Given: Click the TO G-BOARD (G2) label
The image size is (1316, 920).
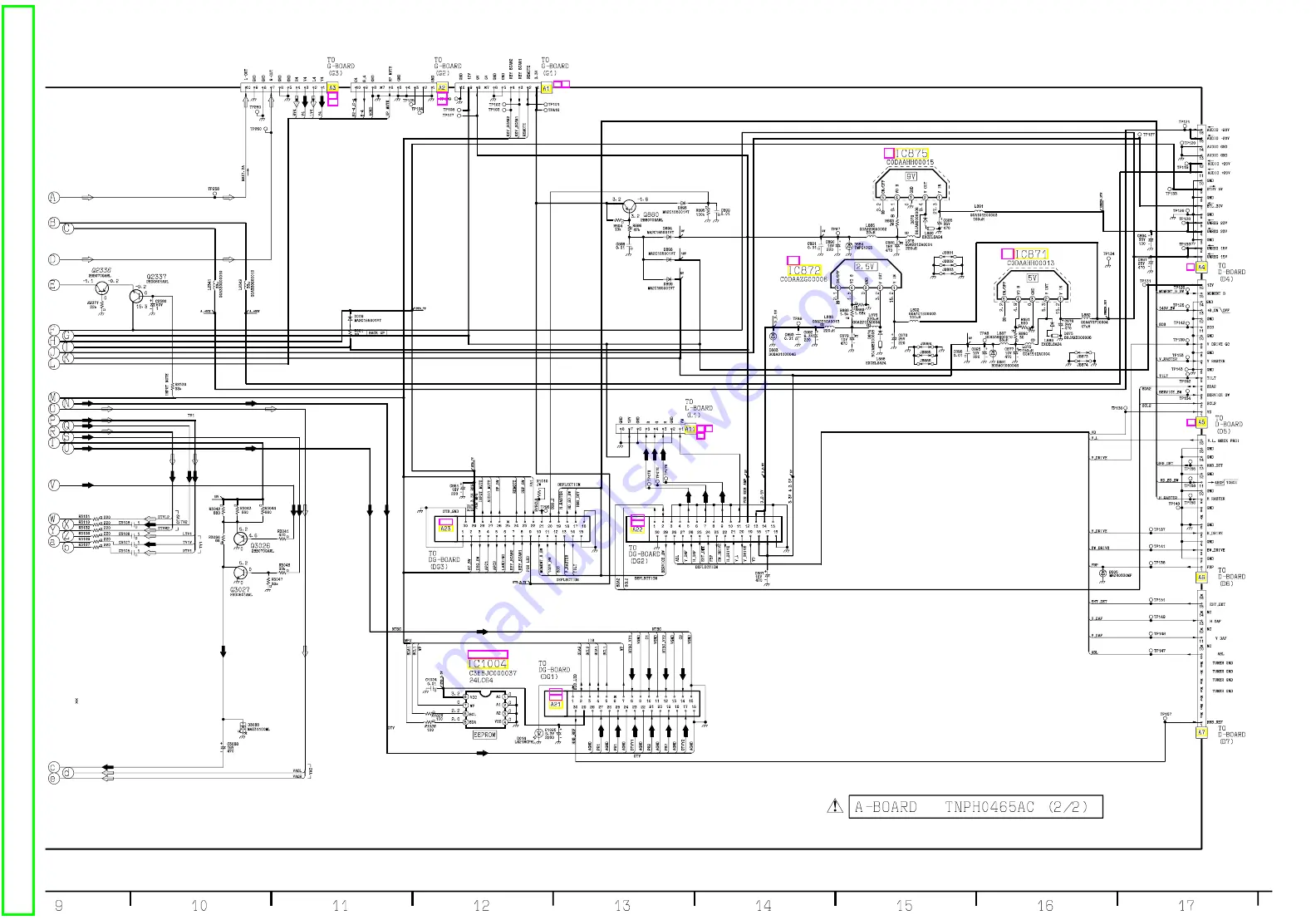Looking at the screenshot, I should 448,66.
